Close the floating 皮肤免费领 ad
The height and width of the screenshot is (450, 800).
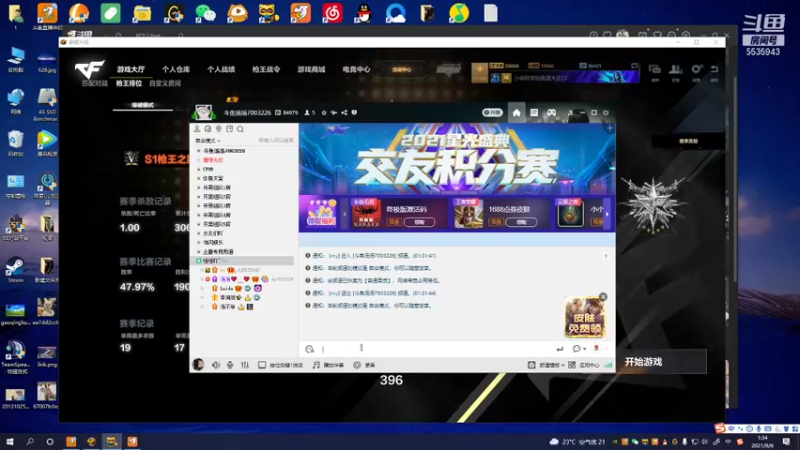click(603, 297)
